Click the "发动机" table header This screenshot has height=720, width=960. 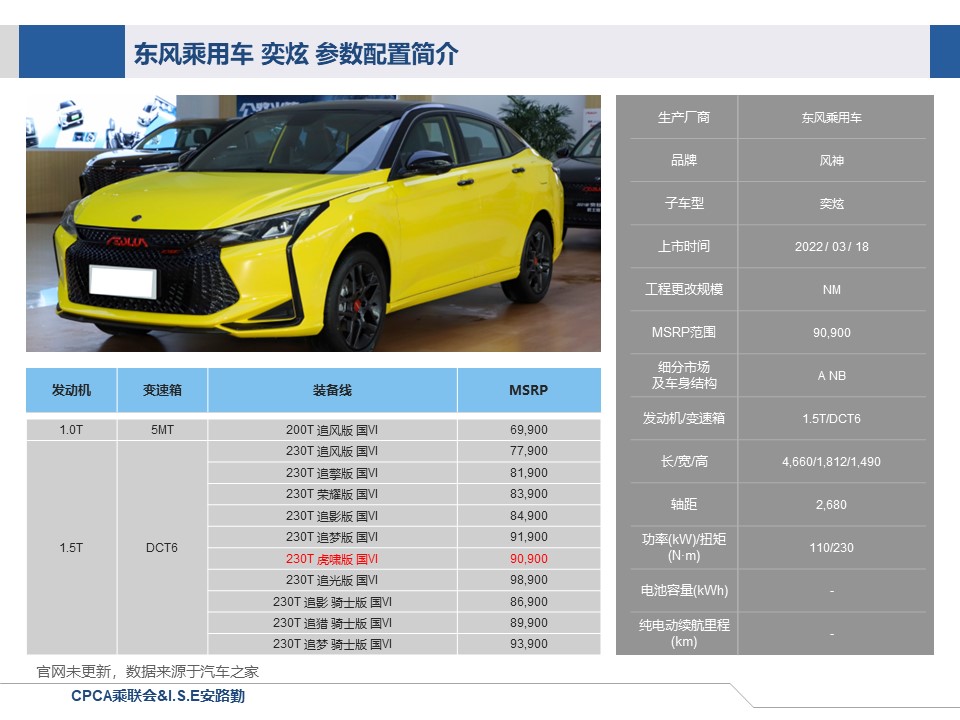click(71, 390)
